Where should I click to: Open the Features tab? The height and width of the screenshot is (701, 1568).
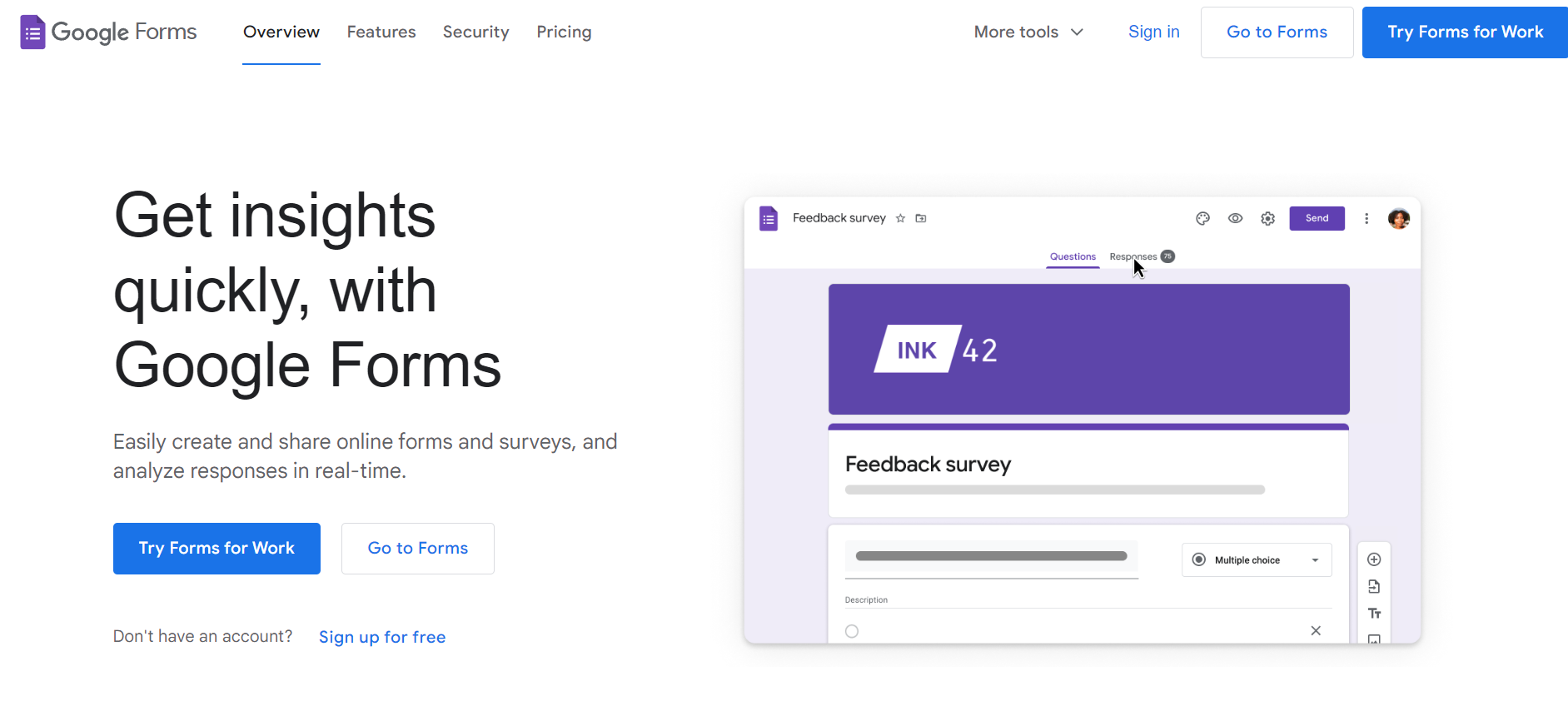coord(381,32)
